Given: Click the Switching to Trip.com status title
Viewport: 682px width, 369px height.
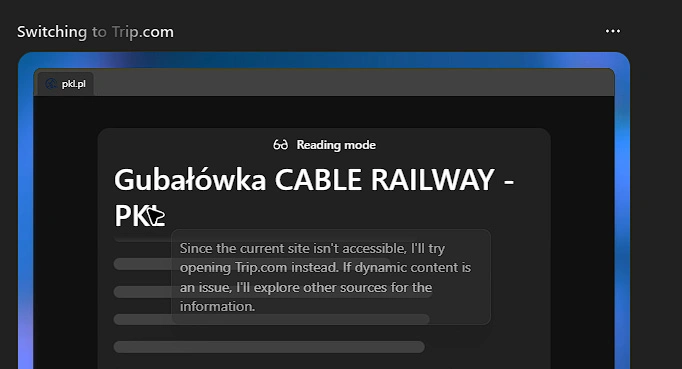Looking at the screenshot, I should click(x=95, y=32).
